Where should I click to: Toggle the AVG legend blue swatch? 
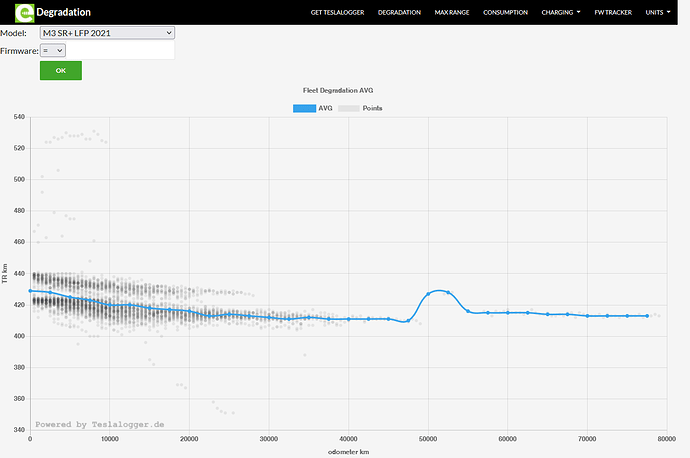(x=305, y=108)
